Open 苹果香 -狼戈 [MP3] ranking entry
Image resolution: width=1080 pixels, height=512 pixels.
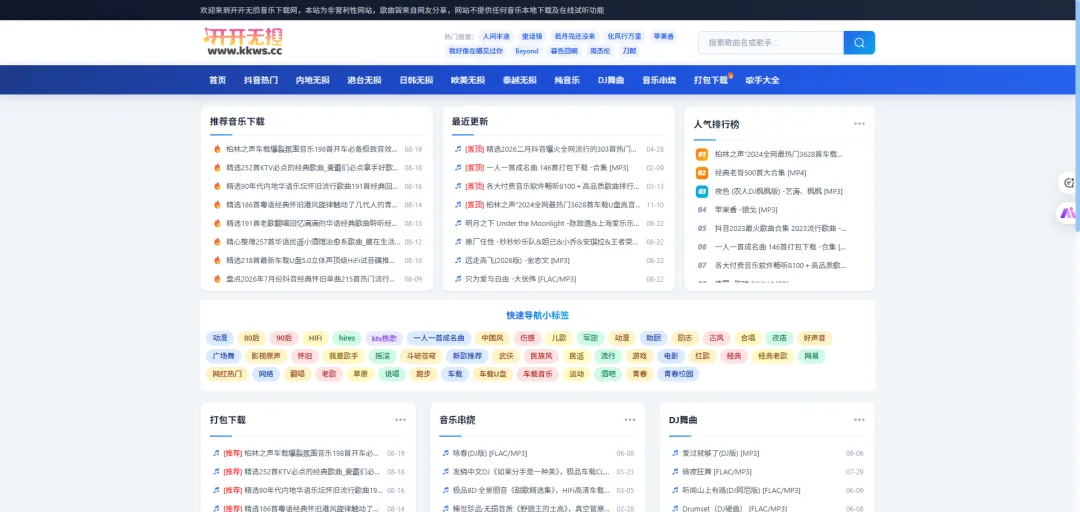click(746, 210)
